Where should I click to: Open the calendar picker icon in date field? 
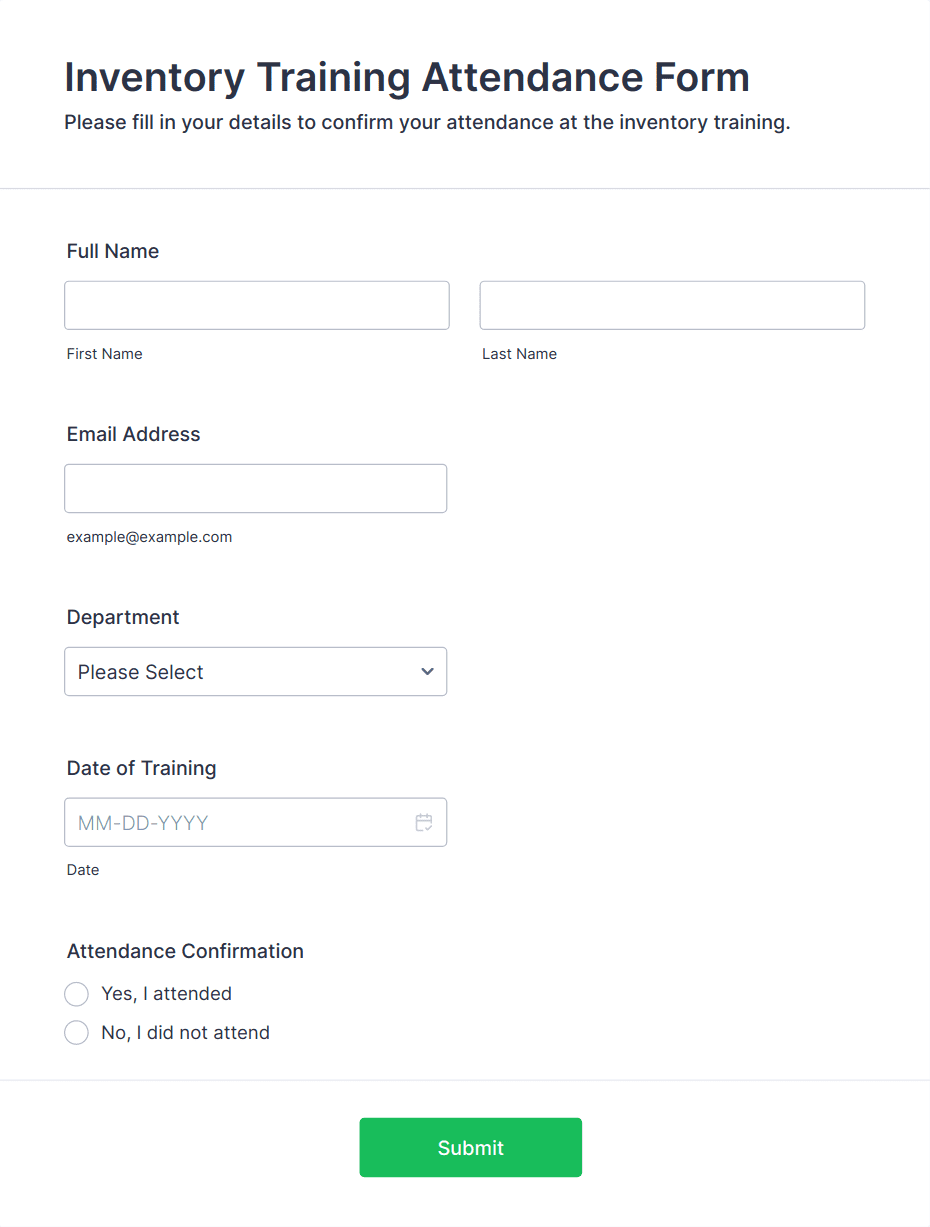coord(424,823)
